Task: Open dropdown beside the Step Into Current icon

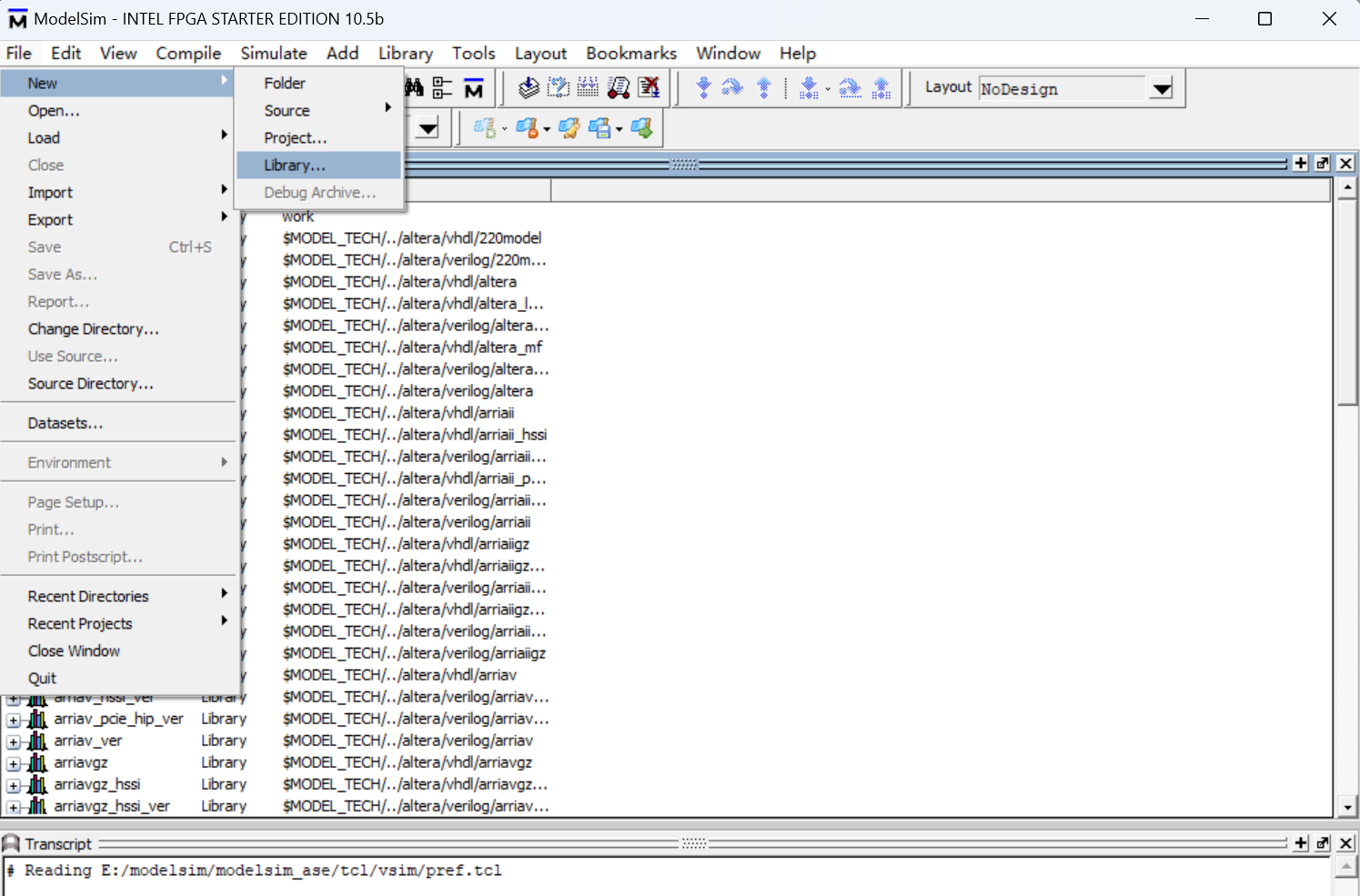Action: 827,89
